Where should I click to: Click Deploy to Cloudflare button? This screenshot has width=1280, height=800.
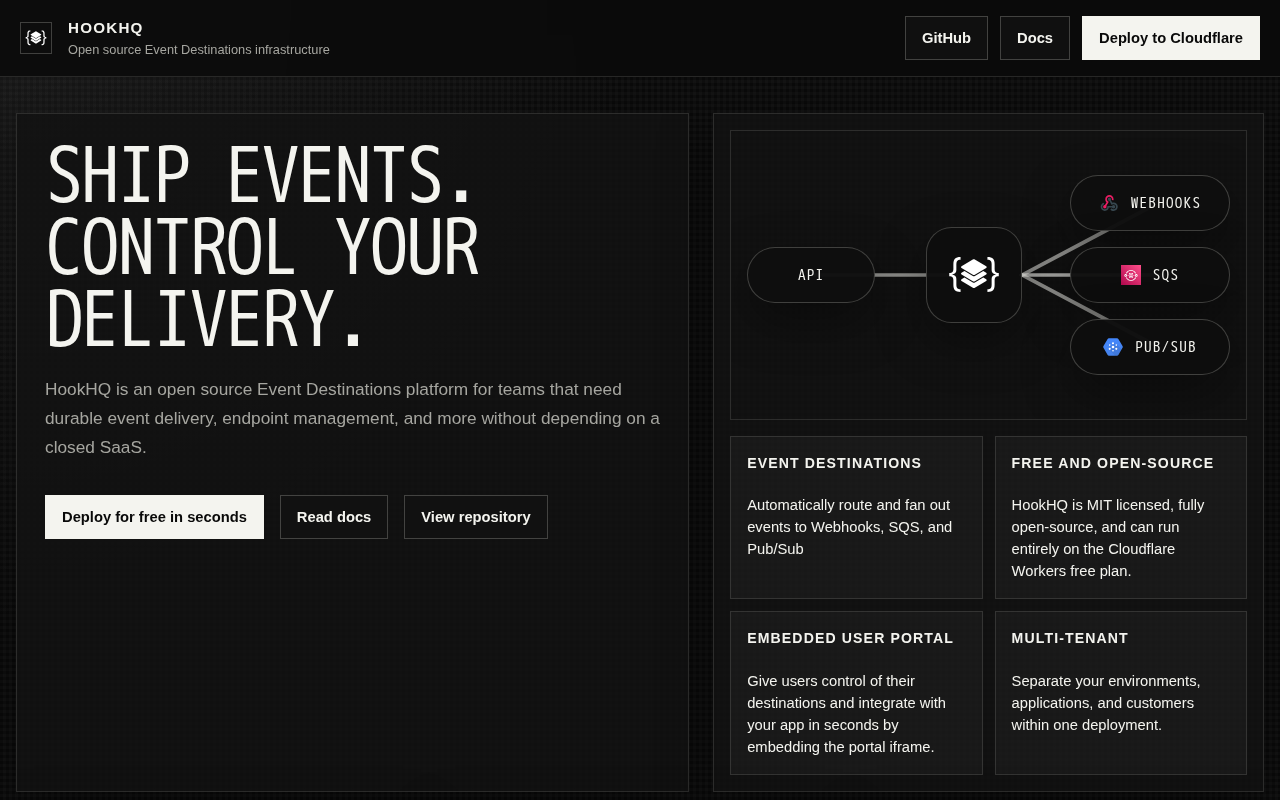click(x=1171, y=38)
